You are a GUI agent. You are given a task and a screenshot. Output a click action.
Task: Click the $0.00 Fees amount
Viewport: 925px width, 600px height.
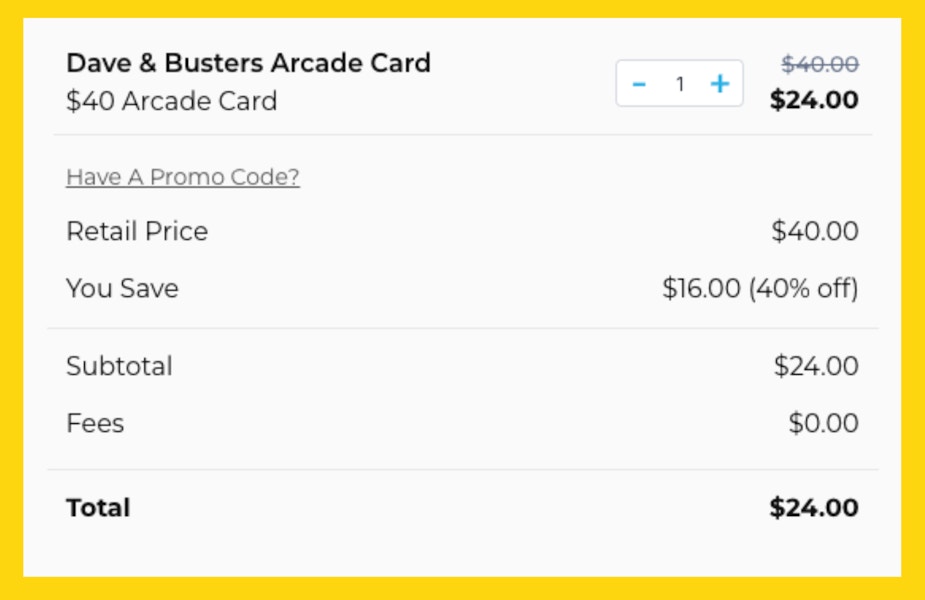[823, 423]
